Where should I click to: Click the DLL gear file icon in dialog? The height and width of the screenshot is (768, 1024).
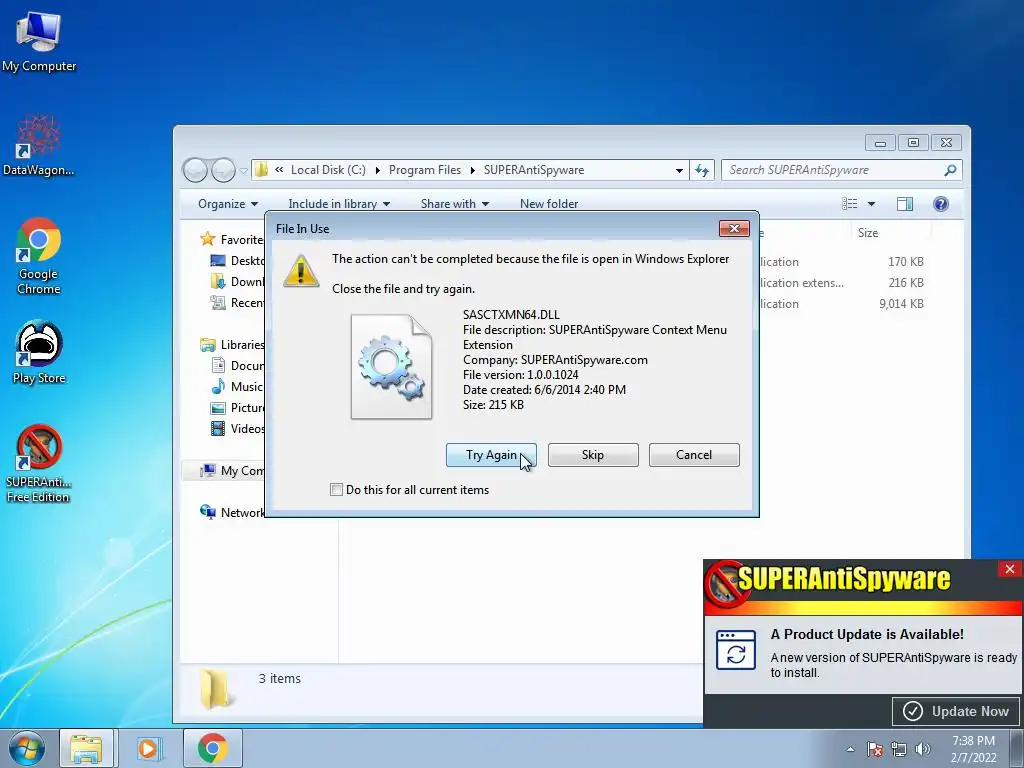pyautogui.click(x=391, y=367)
